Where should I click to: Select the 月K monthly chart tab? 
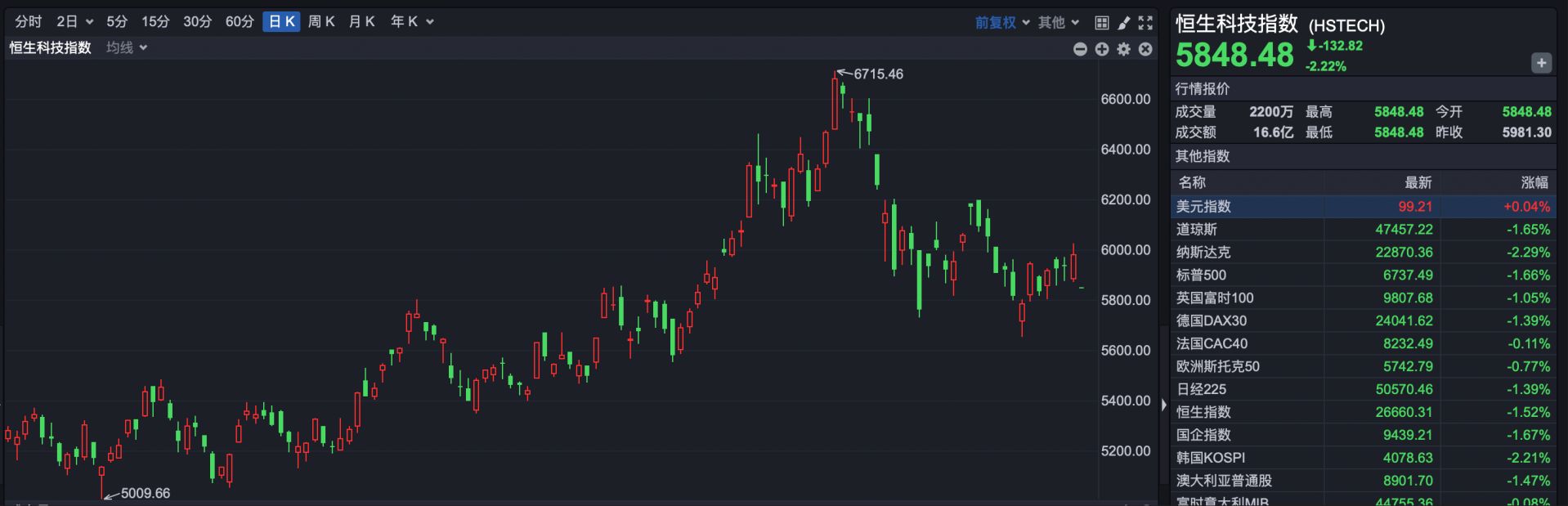[x=361, y=21]
